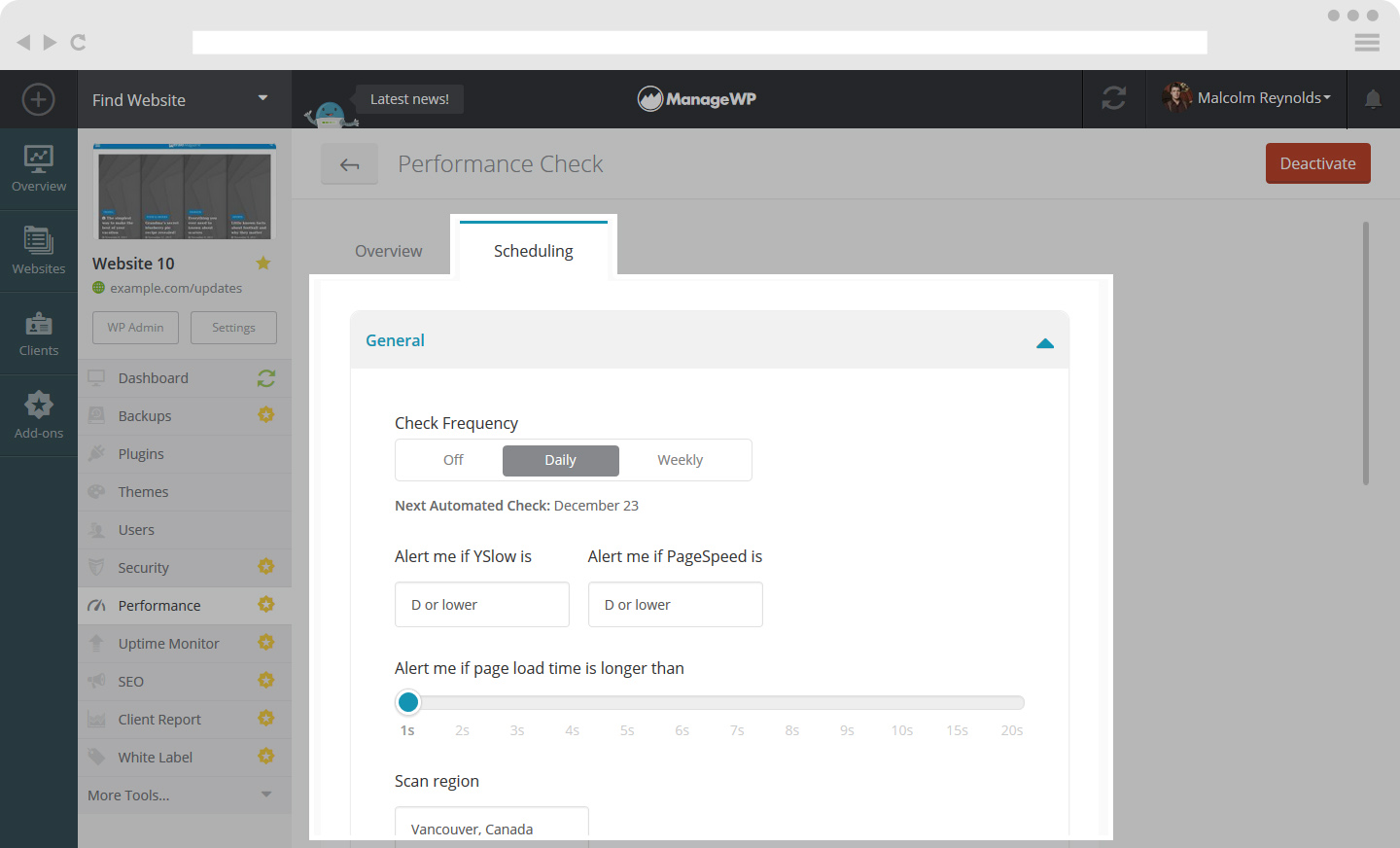Switch to the Overview tab

[x=389, y=251]
